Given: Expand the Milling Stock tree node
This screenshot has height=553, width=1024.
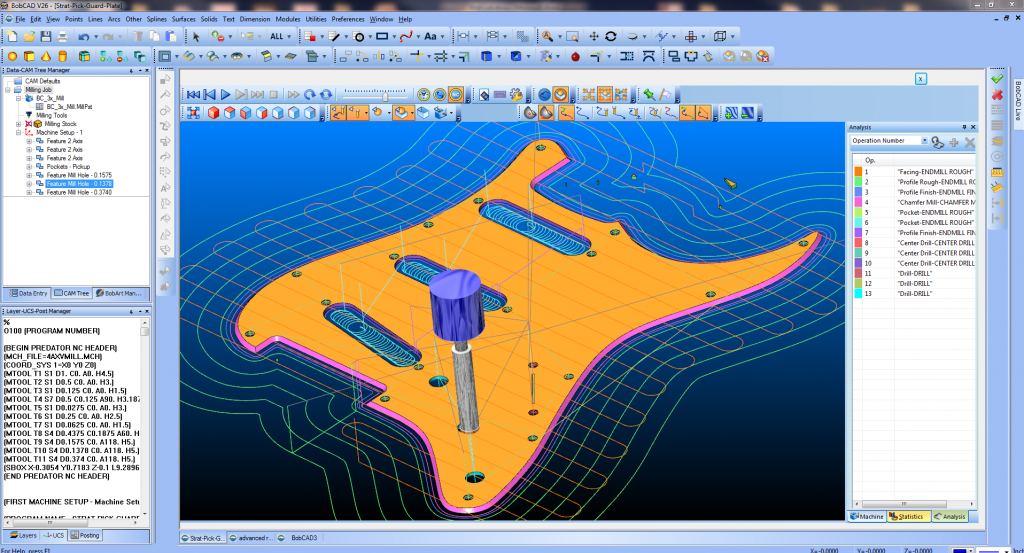Looking at the screenshot, I should coord(19,124).
